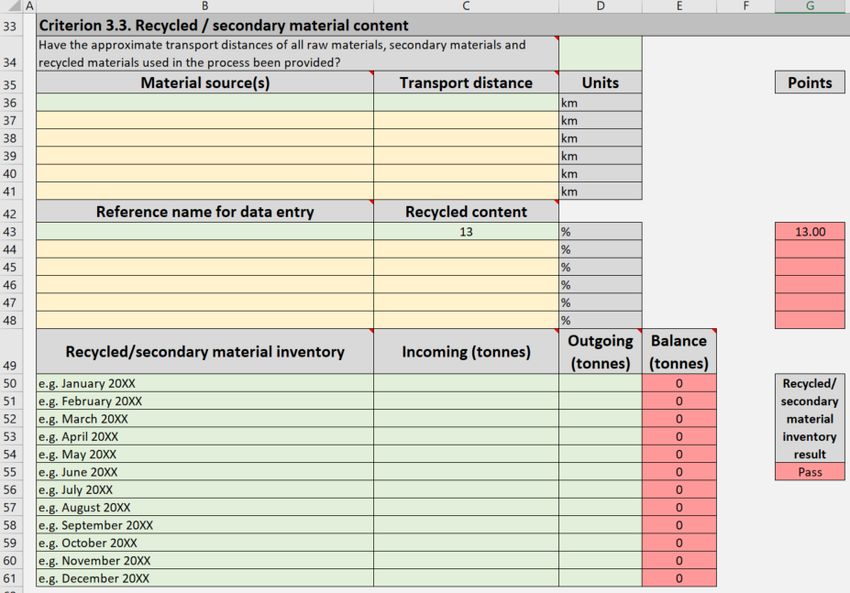Click the % unit cell in row 44
The width and height of the screenshot is (850, 593).
tap(600, 249)
